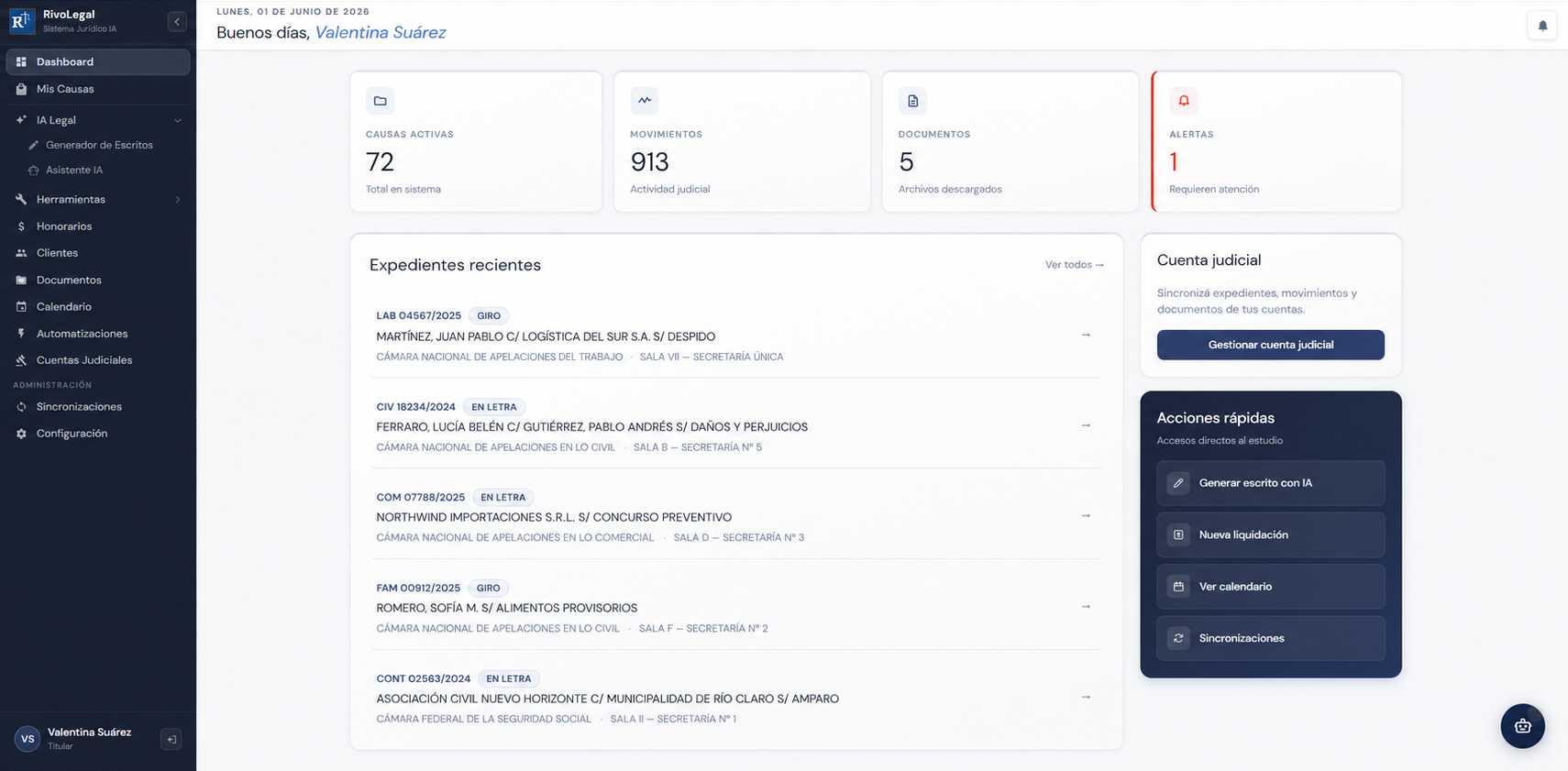Follow the Ver todos link
Screen dimensions: 1568x771
coord(1075,265)
